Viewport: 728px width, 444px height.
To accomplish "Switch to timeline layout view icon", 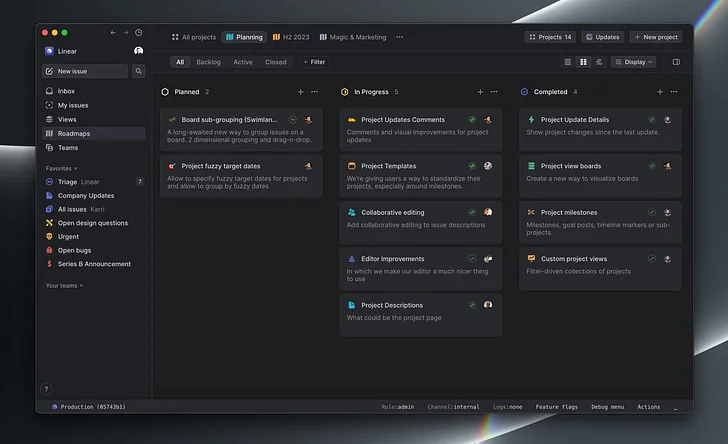I will click(599, 62).
